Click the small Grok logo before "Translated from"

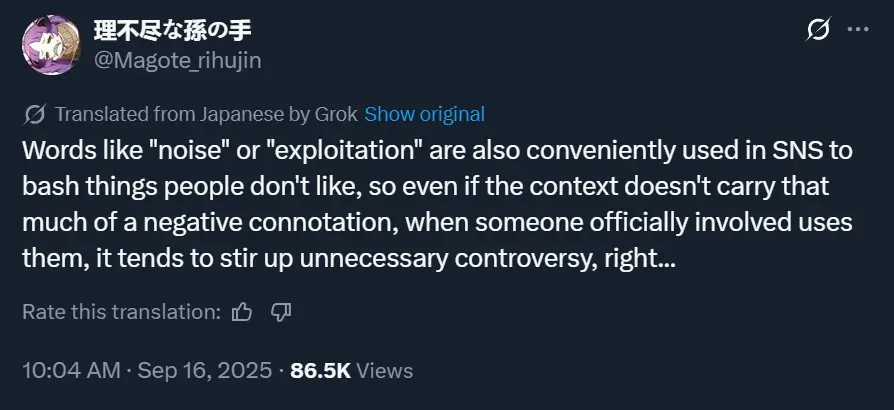[33, 114]
